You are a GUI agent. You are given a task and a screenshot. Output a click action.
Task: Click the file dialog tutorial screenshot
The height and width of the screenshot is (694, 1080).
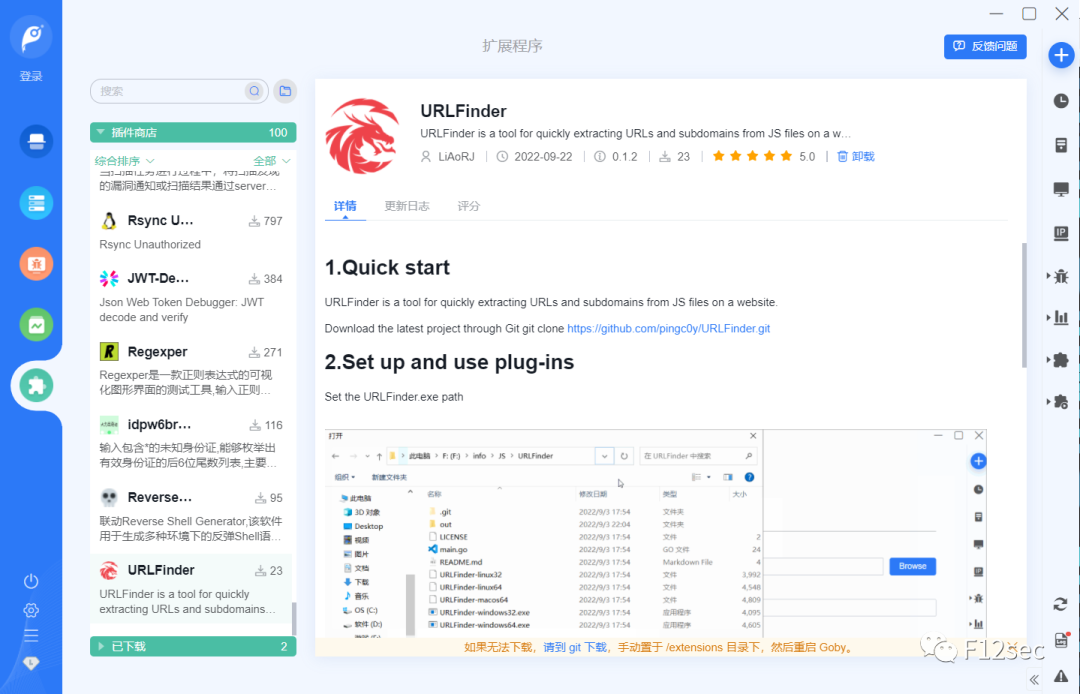tap(656, 534)
